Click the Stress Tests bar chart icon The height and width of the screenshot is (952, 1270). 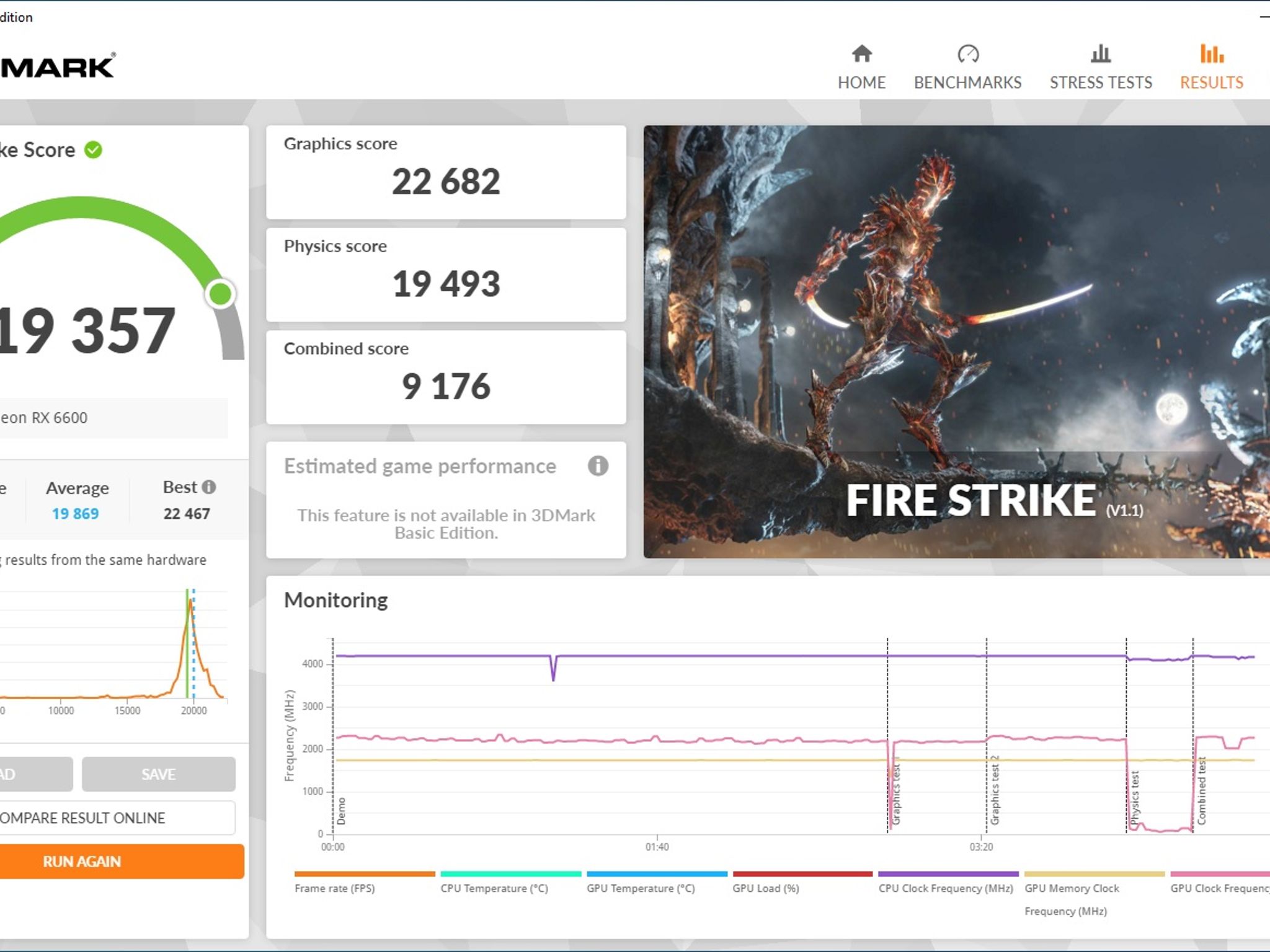[1101, 54]
